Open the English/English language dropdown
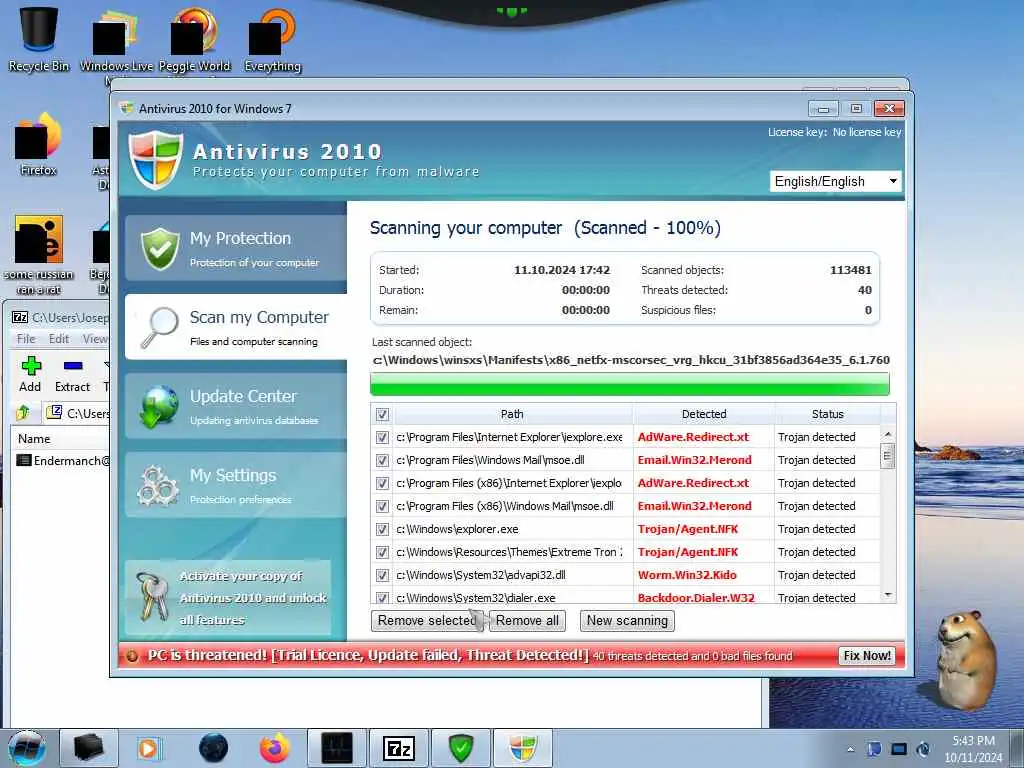Viewport: 1024px width, 768px height. 835,181
